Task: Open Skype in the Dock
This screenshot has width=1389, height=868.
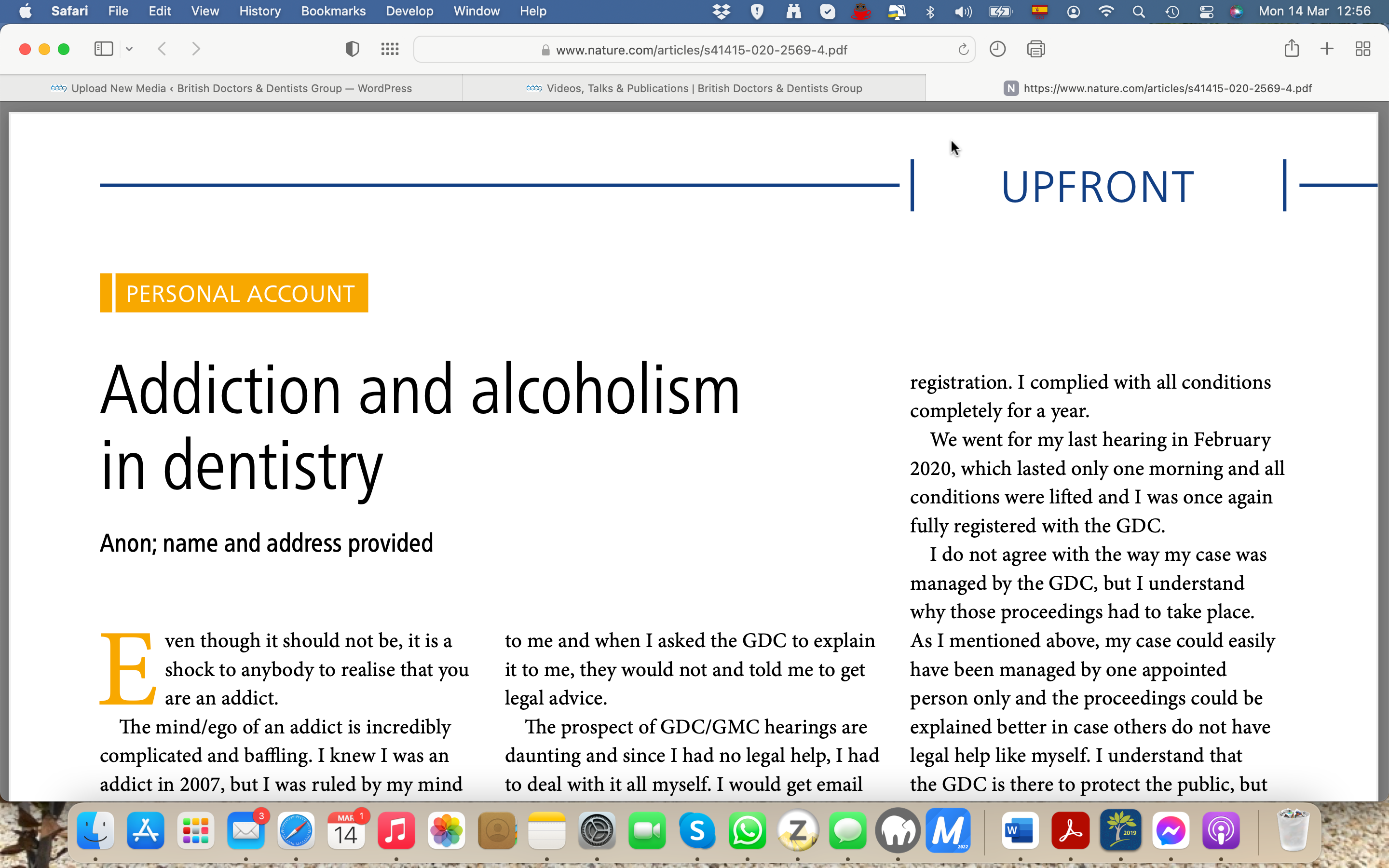Action: (x=697, y=830)
